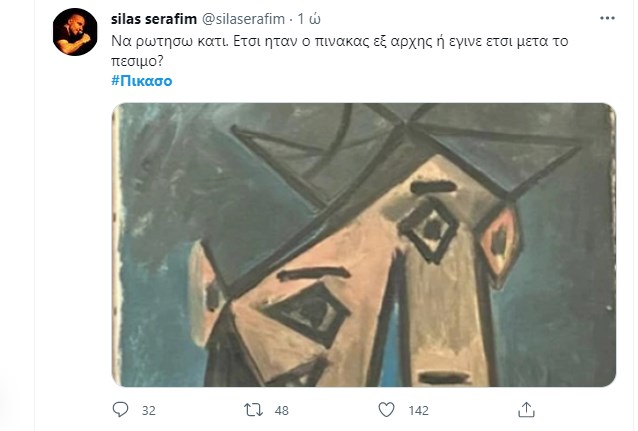The height and width of the screenshot is (431, 638).
Task: Retweet this post using the arrows icon
Action: pyautogui.click(x=253, y=410)
